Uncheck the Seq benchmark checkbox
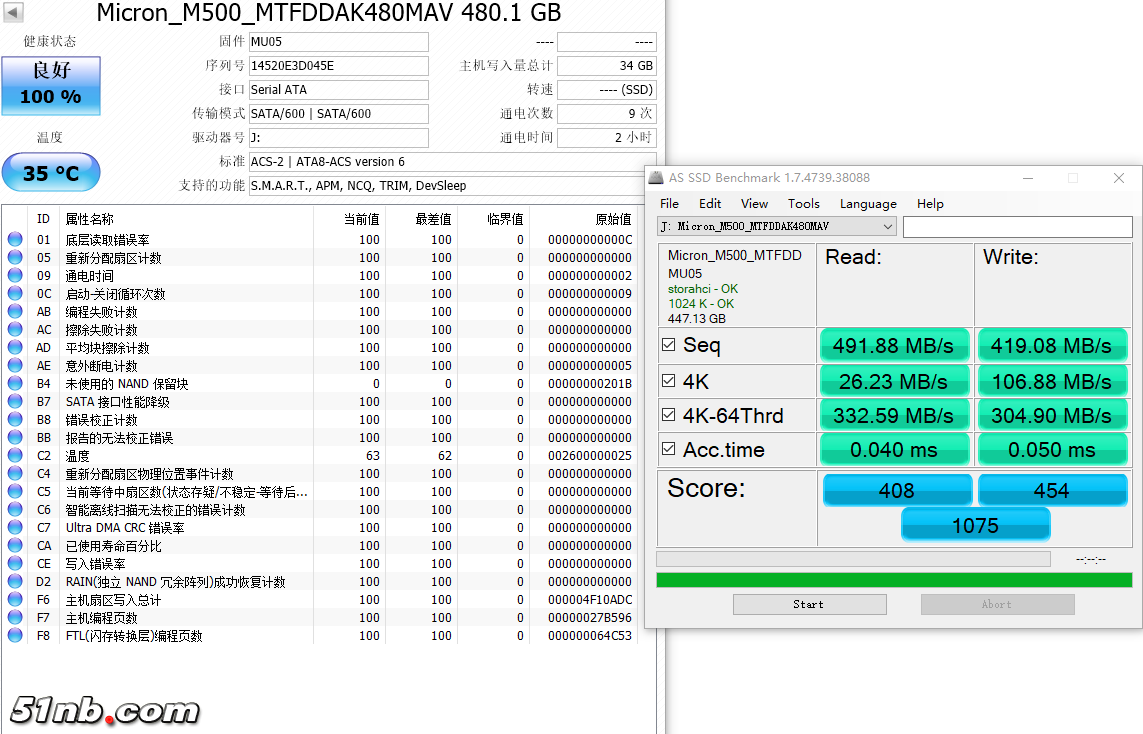 669,345
